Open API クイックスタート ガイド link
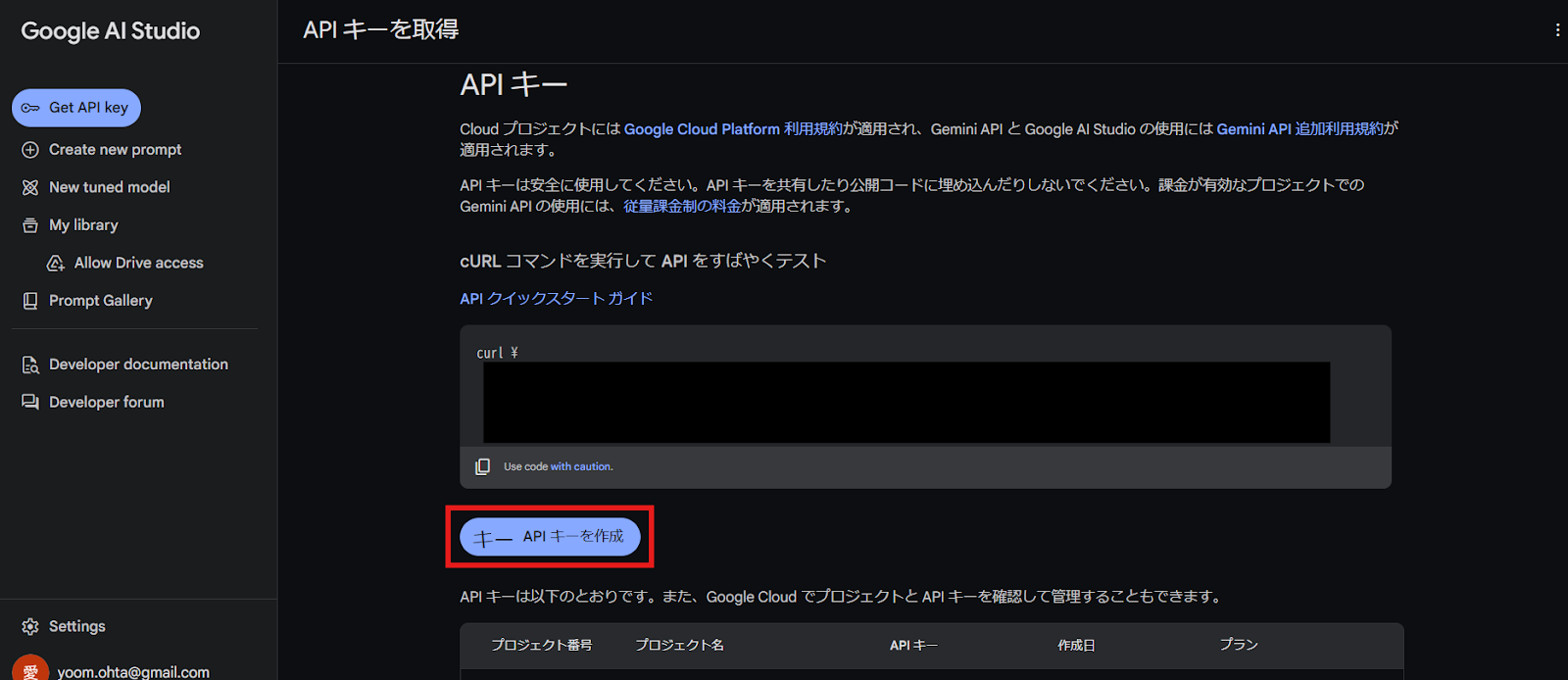1568x680 pixels. click(556, 299)
